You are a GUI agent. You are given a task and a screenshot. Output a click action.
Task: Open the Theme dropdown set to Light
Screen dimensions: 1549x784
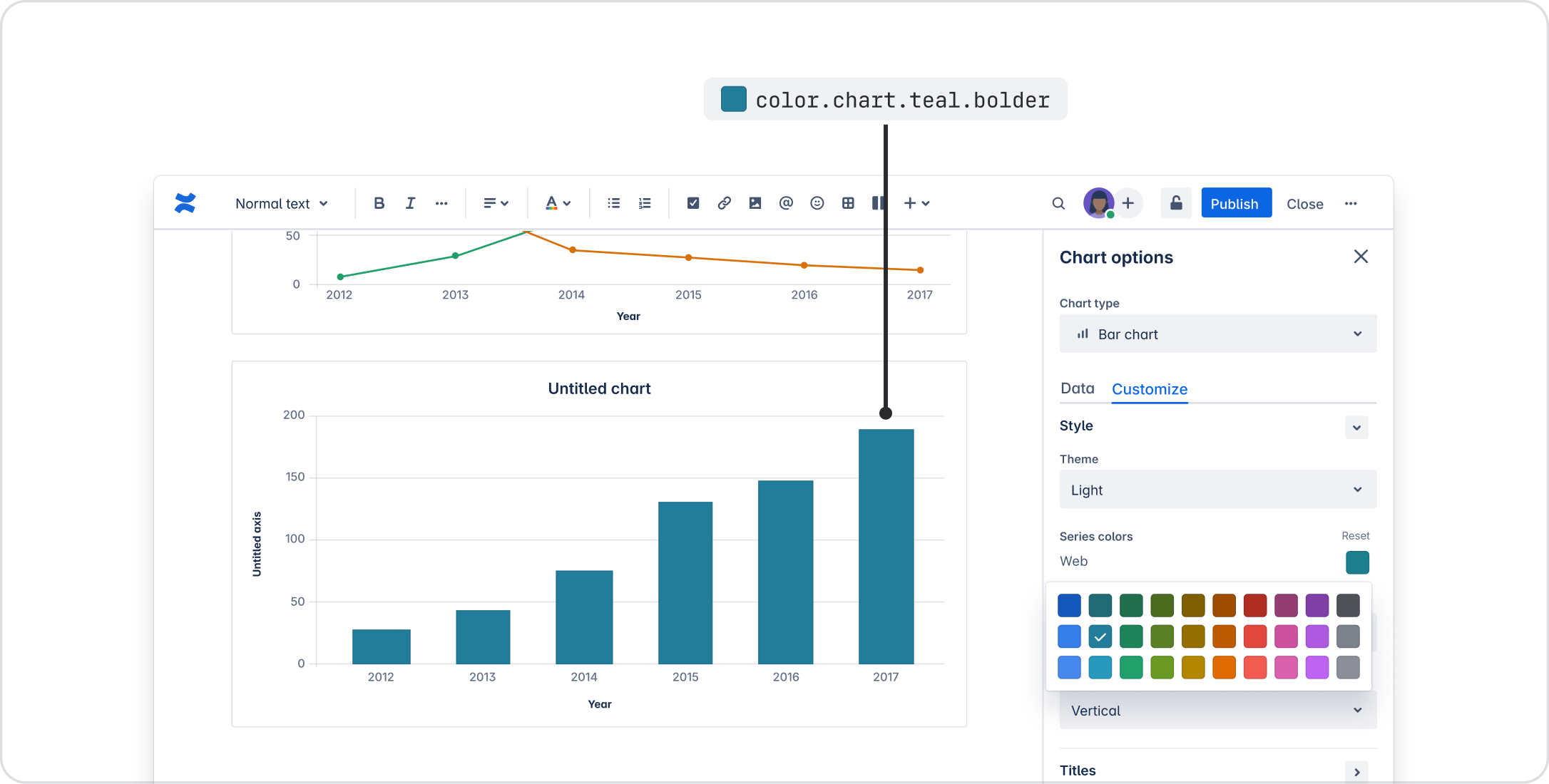(x=1217, y=490)
